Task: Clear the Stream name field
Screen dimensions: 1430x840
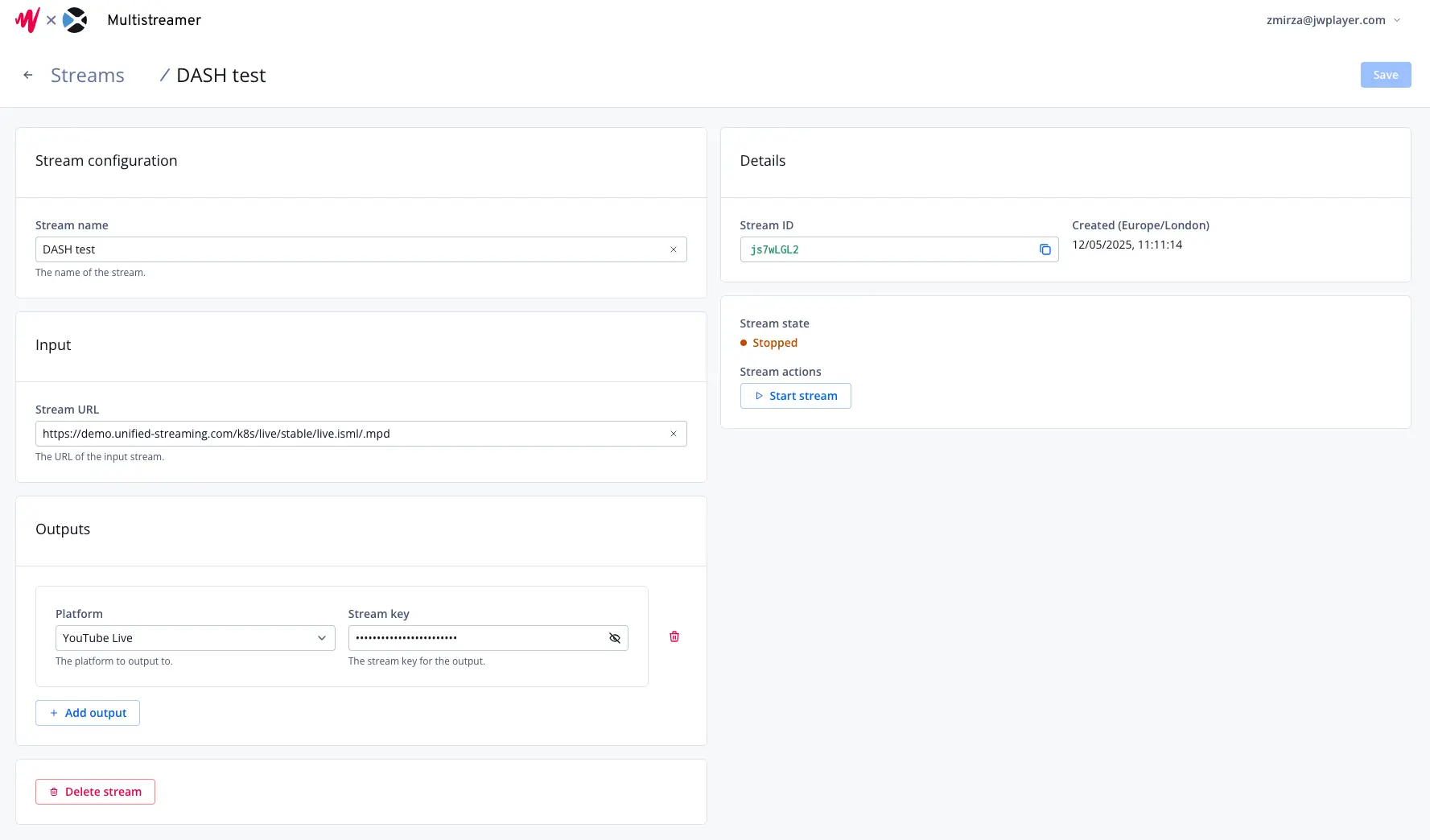Action: tap(673, 249)
